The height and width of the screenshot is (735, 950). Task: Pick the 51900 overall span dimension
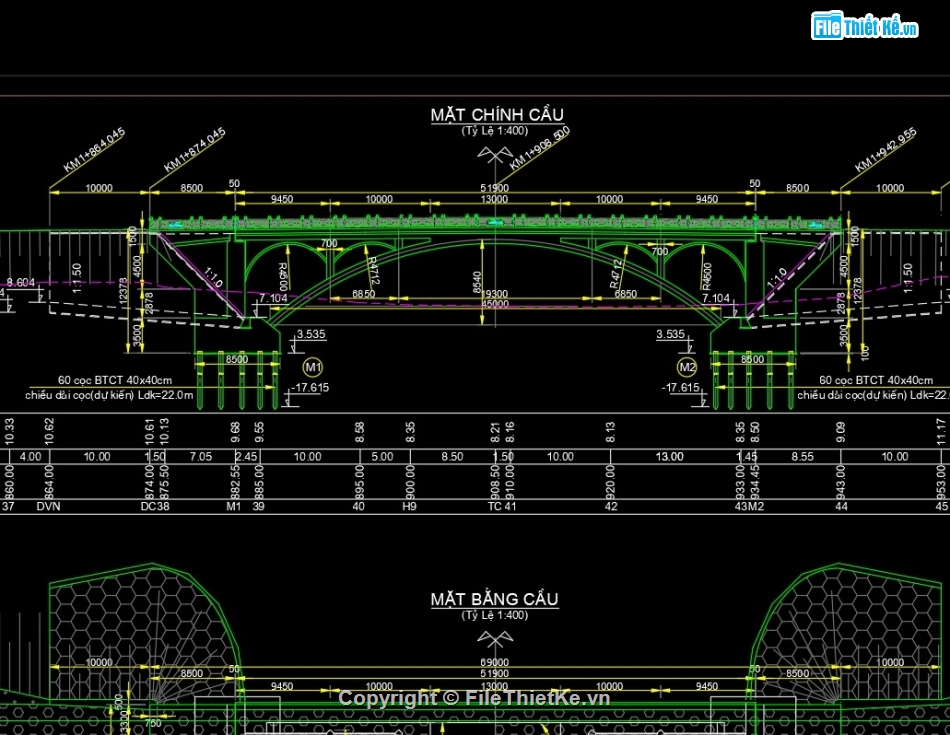[494, 188]
